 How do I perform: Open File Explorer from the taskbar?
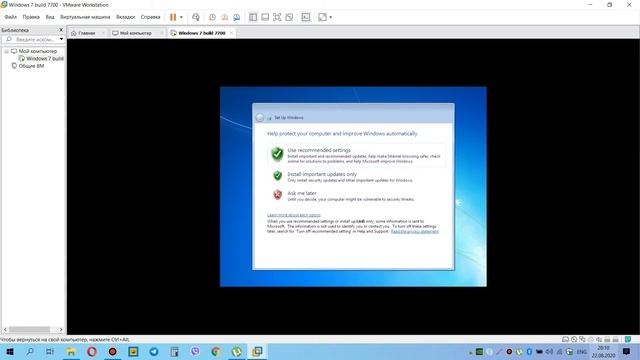71,351
